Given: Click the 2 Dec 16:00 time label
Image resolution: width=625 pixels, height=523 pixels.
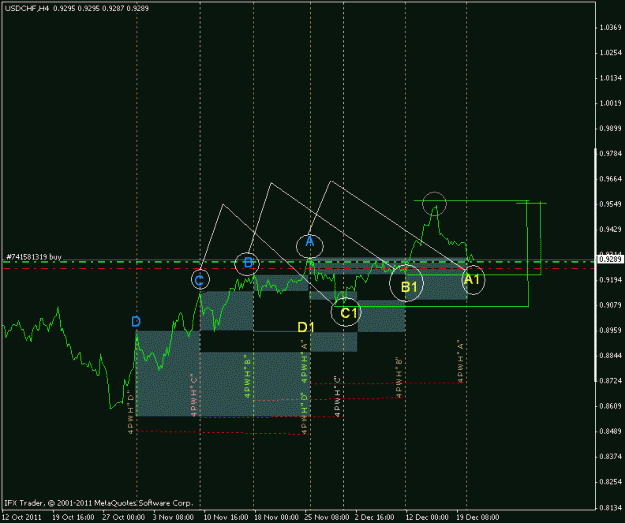Looking at the screenshot, I should tap(375, 517).
